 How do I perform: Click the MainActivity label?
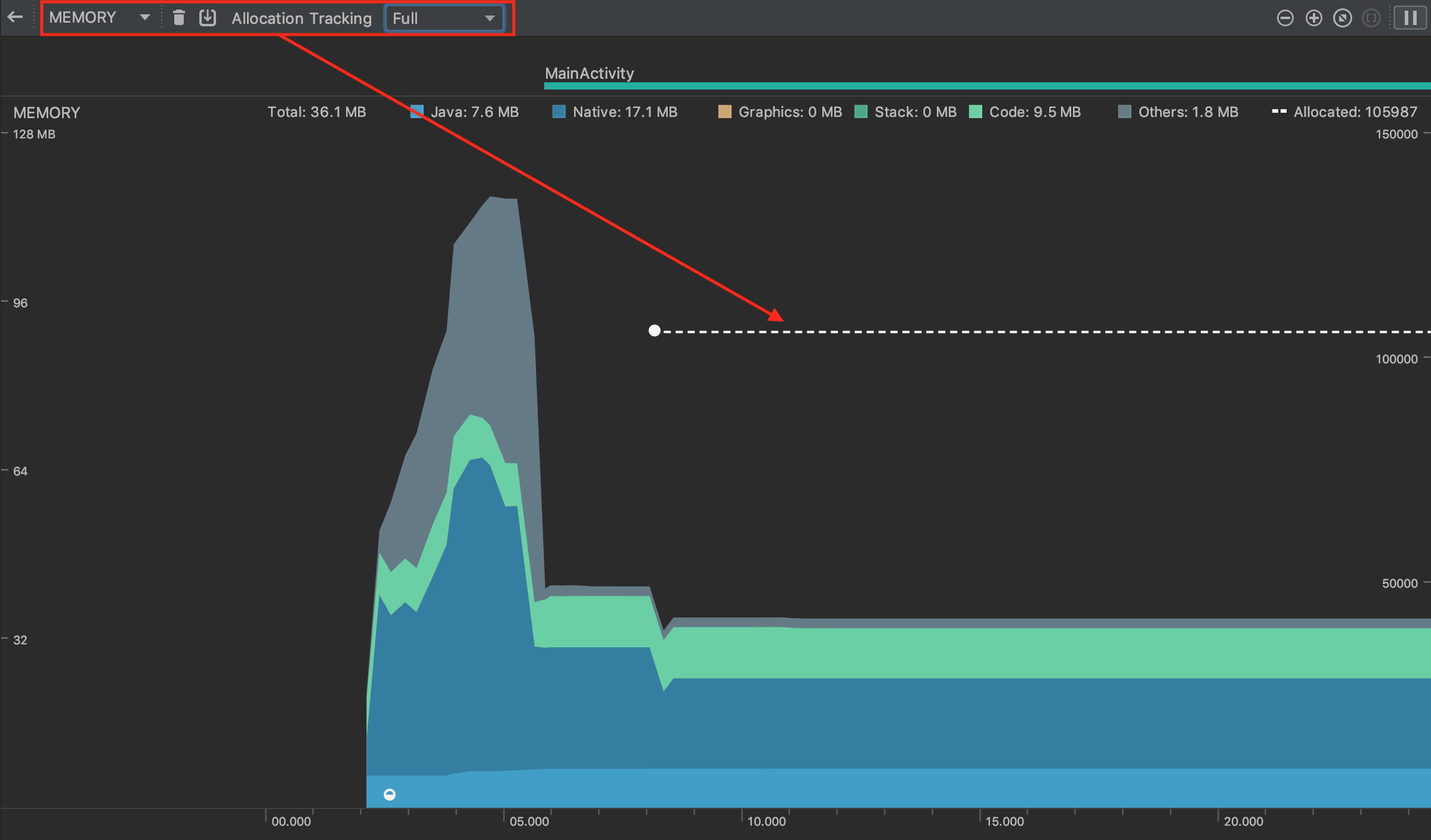(589, 73)
